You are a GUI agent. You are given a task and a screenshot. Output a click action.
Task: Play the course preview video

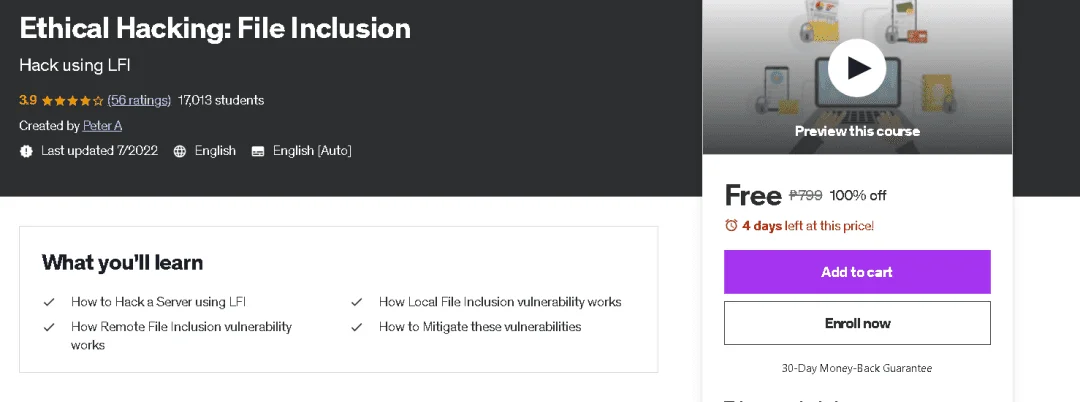[x=857, y=67]
